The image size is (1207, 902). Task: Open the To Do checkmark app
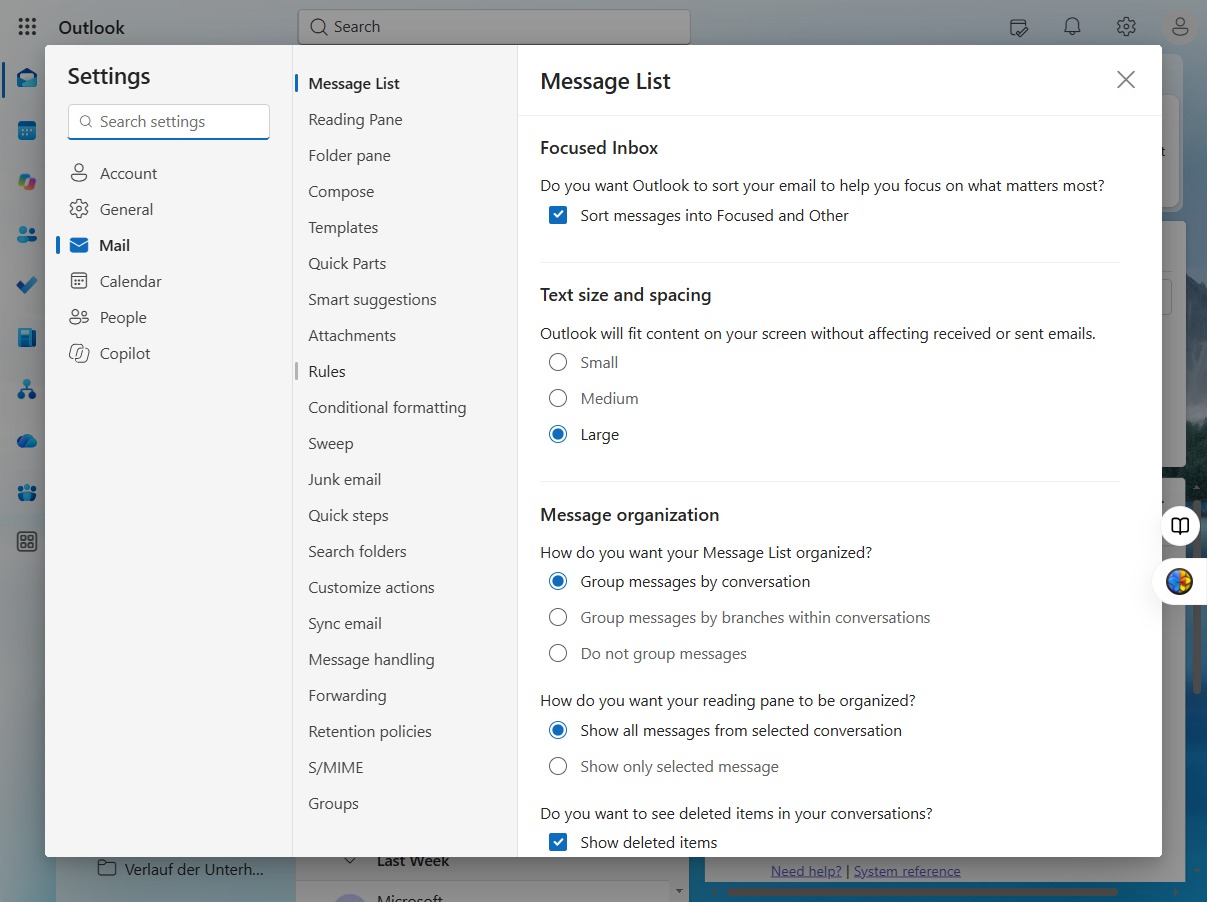pos(27,286)
